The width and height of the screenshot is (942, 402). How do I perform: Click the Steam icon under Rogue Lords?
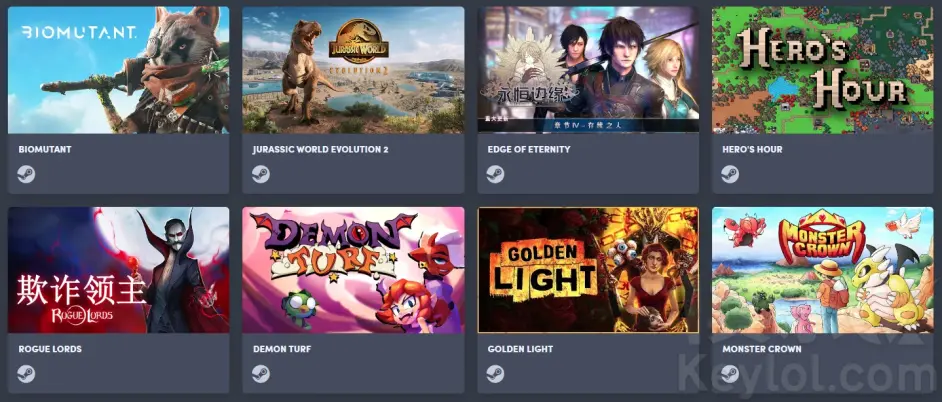pos(26,374)
